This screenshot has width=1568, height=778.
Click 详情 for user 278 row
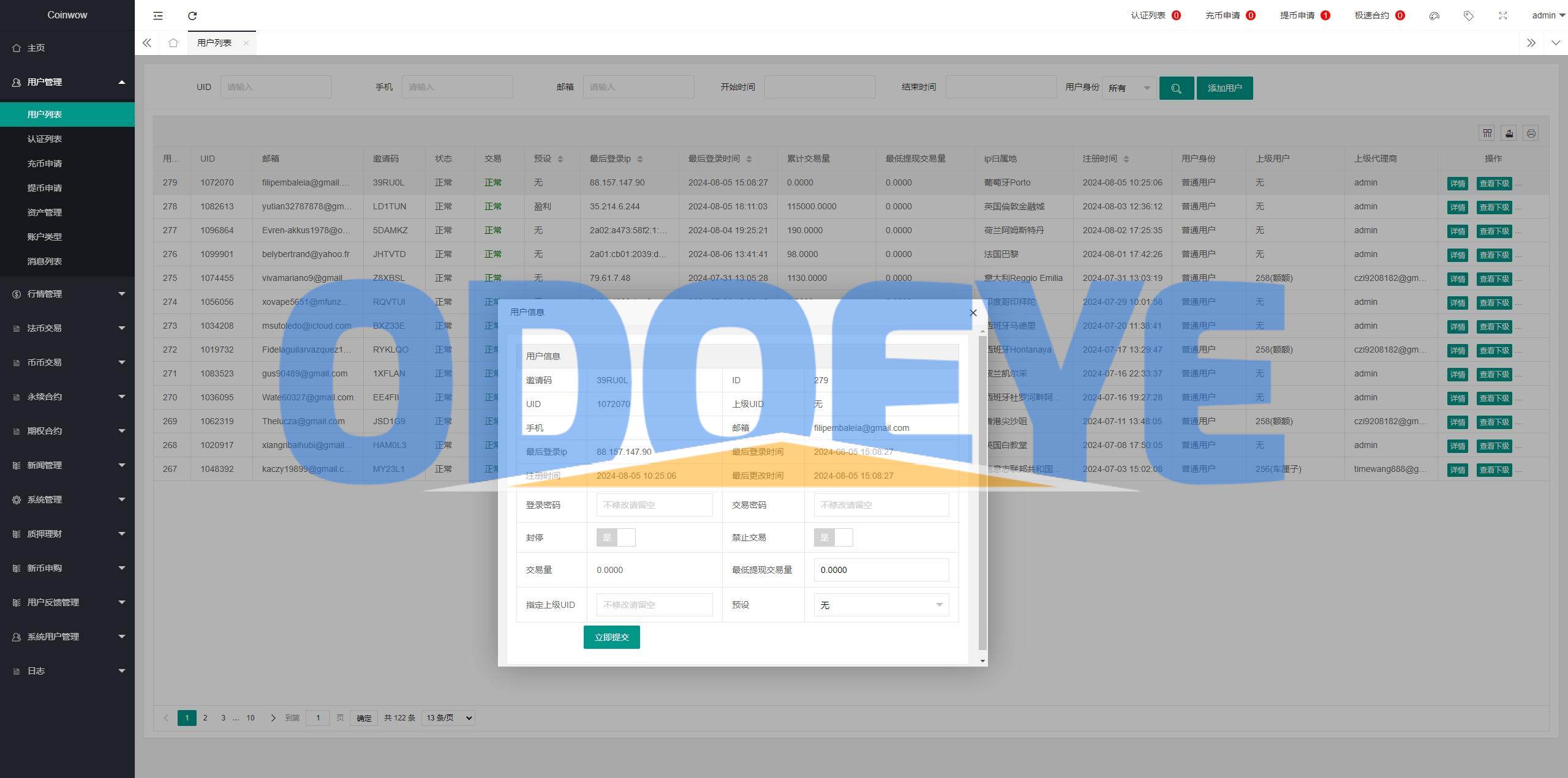point(1458,208)
